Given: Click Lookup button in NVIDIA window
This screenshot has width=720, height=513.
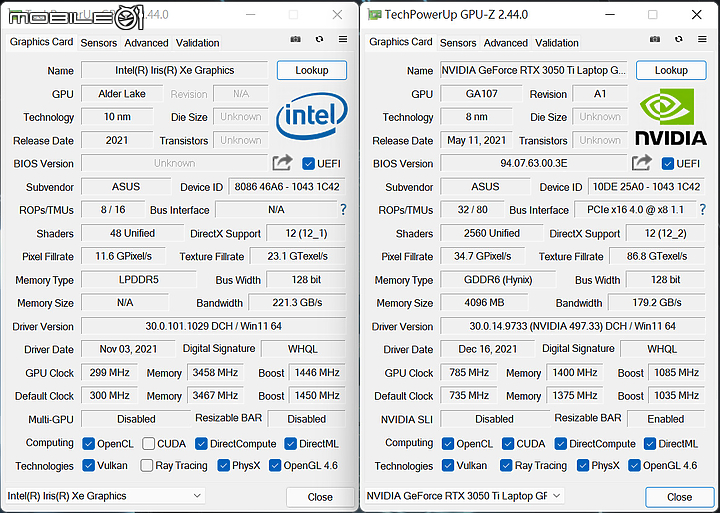Looking at the screenshot, I should 671,70.
